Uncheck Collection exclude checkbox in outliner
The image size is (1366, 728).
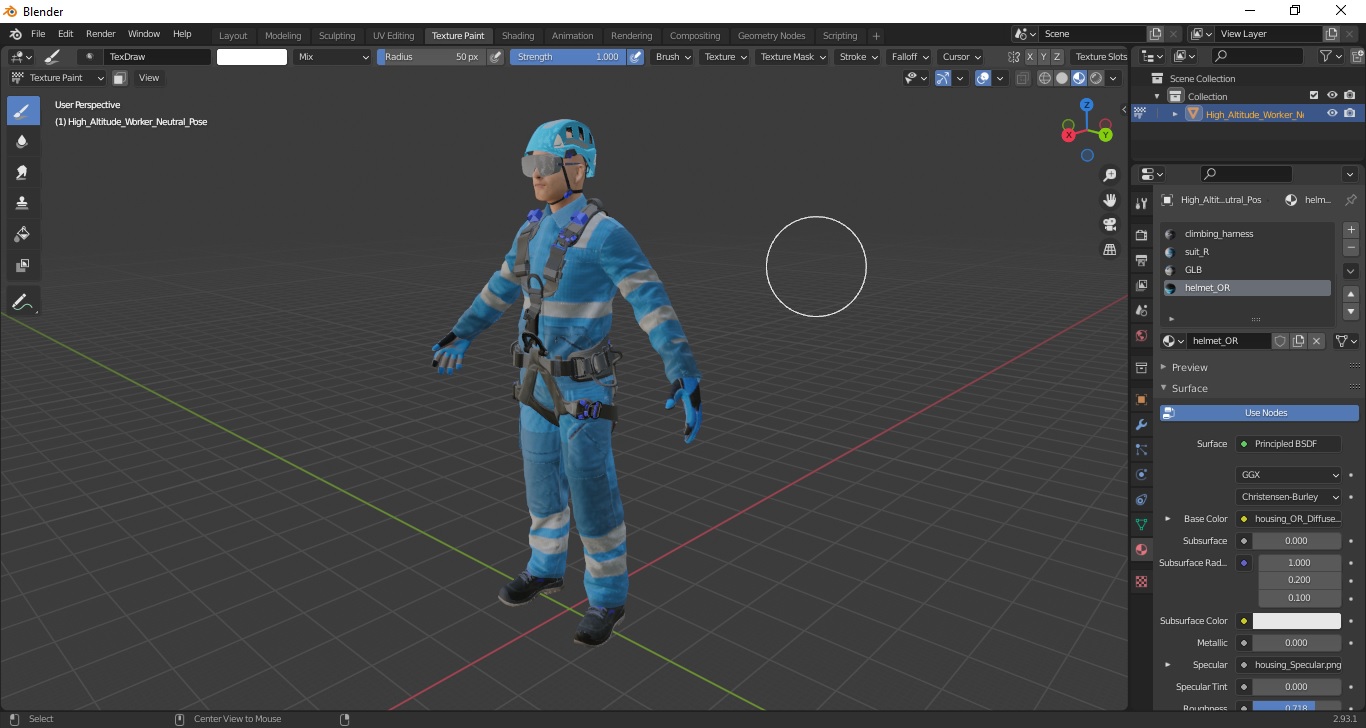(x=1314, y=96)
